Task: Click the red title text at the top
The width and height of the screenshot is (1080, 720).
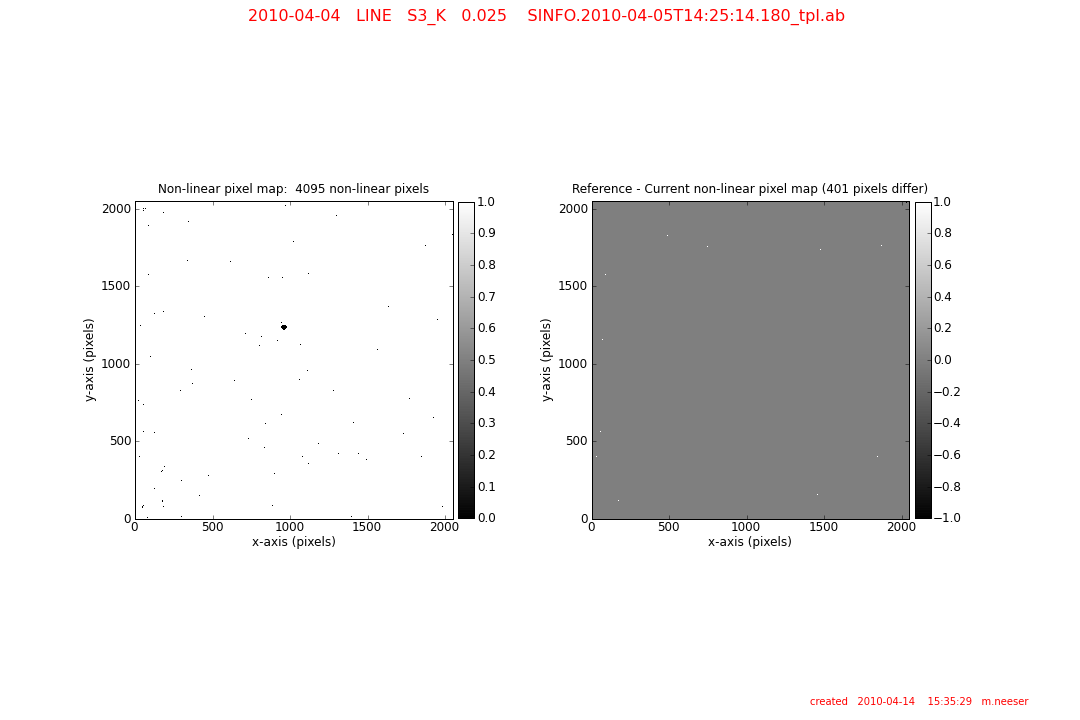Action: 546,16
